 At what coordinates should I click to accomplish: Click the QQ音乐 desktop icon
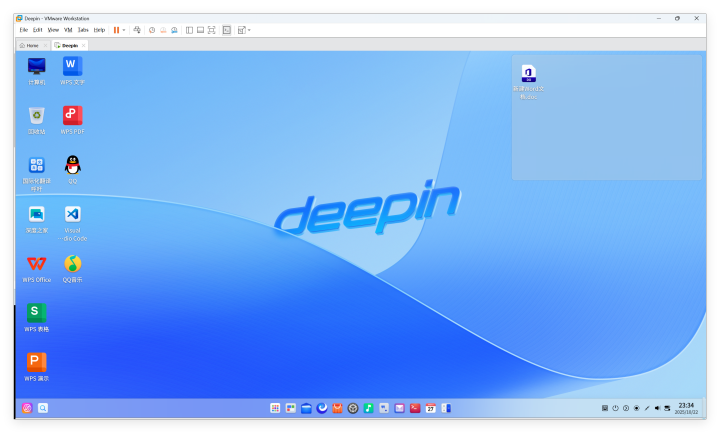[x=73, y=264]
